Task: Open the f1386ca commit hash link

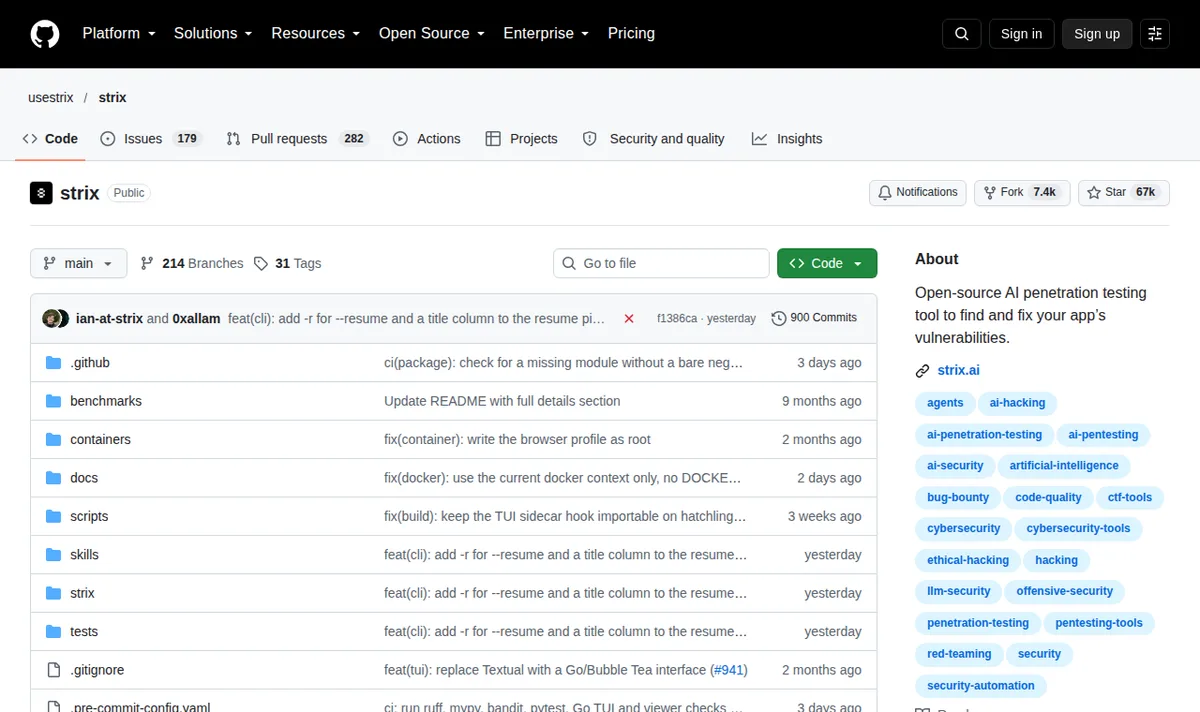Action: pos(677,318)
